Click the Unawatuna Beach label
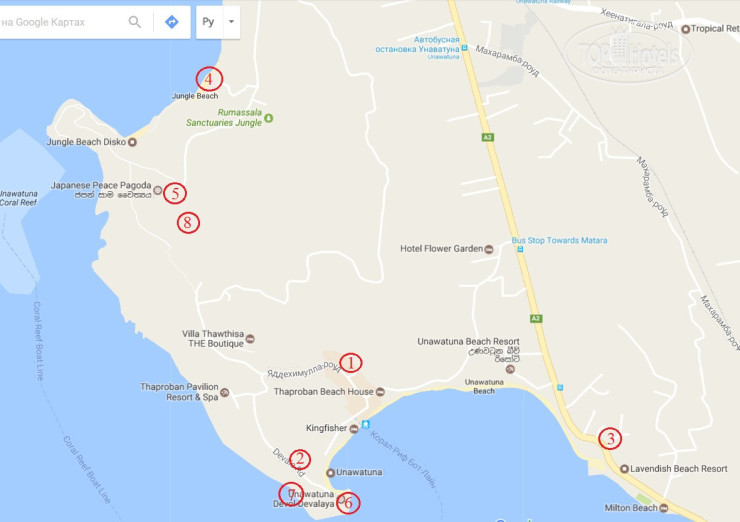Image resolution: width=740 pixels, height=522 pixels. point(484,387)
